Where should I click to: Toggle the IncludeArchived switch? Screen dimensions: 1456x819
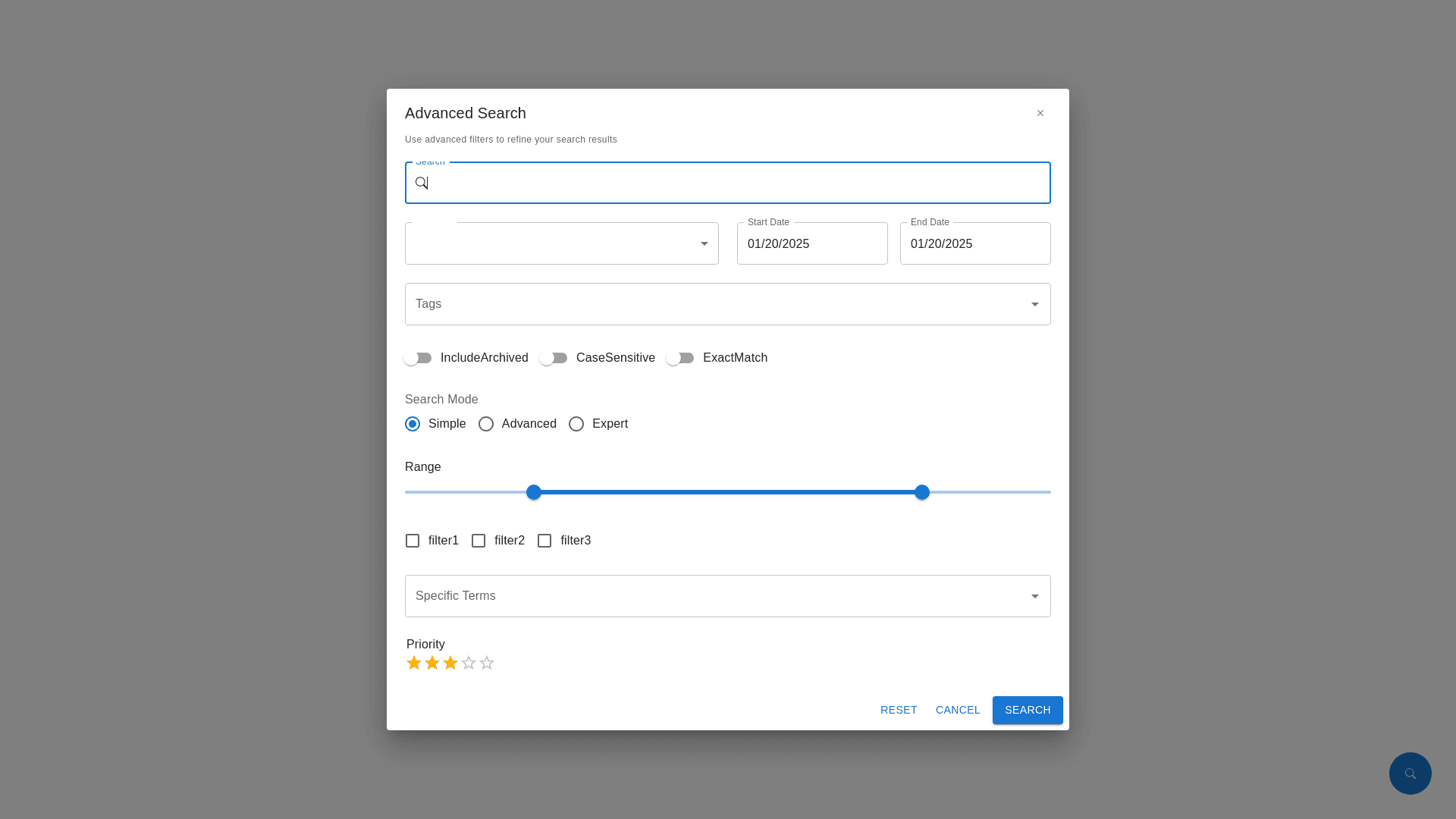[x=418, y=358]
